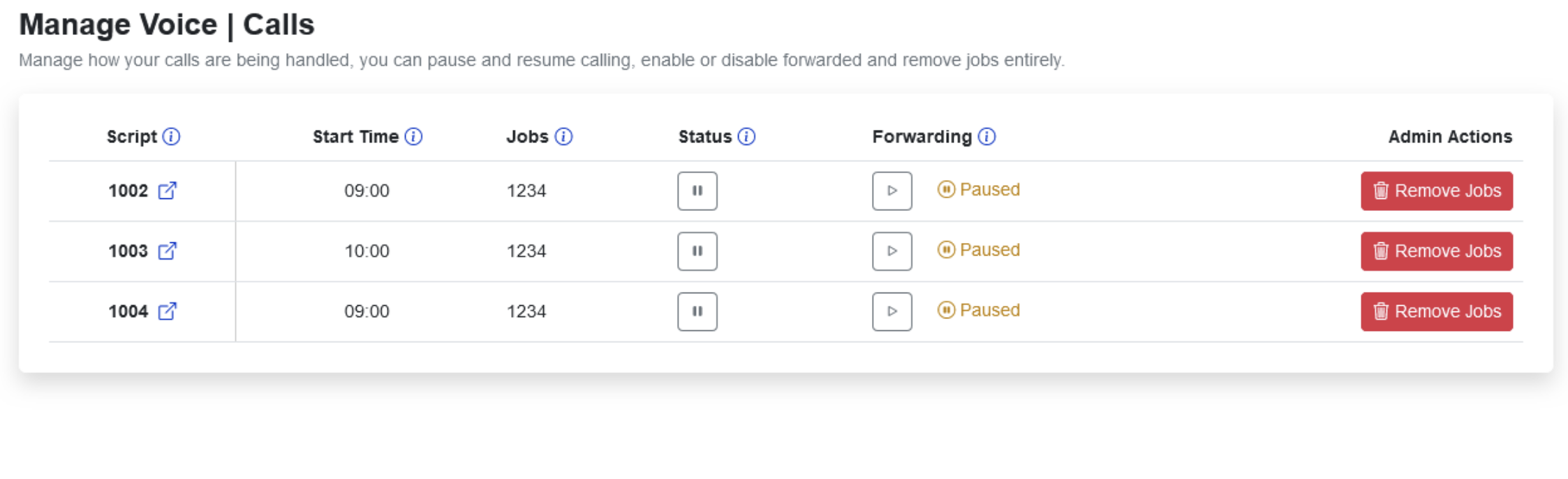
Task: Remove jobs for script 1004
Action: [1436, 311]
